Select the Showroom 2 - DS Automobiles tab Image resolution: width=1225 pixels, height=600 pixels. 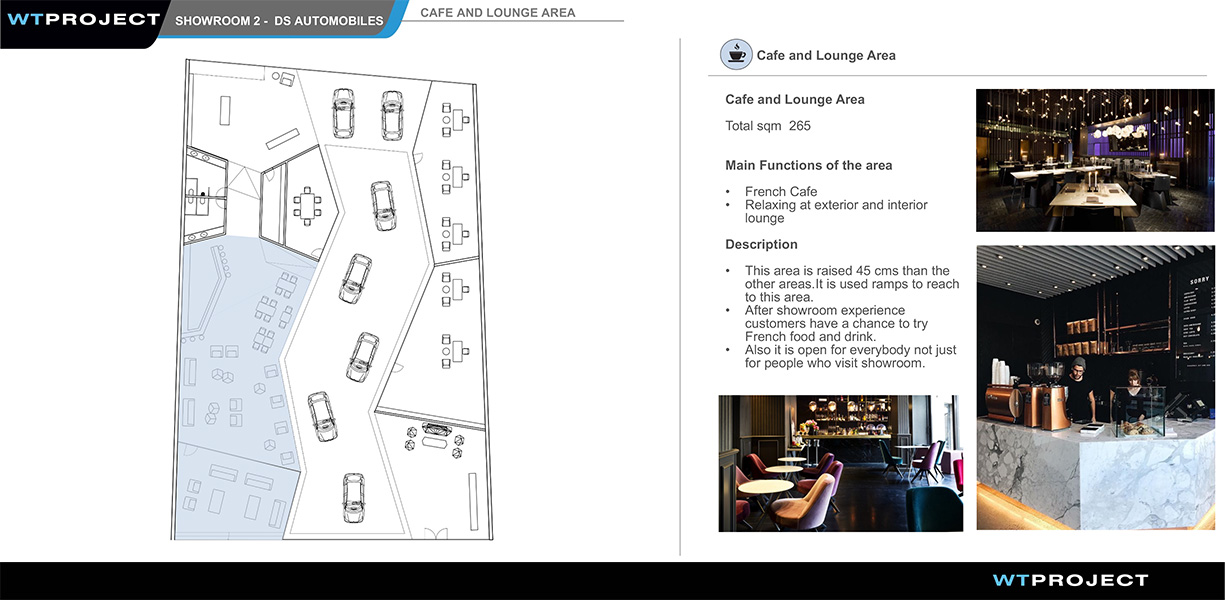click(279, 21)
